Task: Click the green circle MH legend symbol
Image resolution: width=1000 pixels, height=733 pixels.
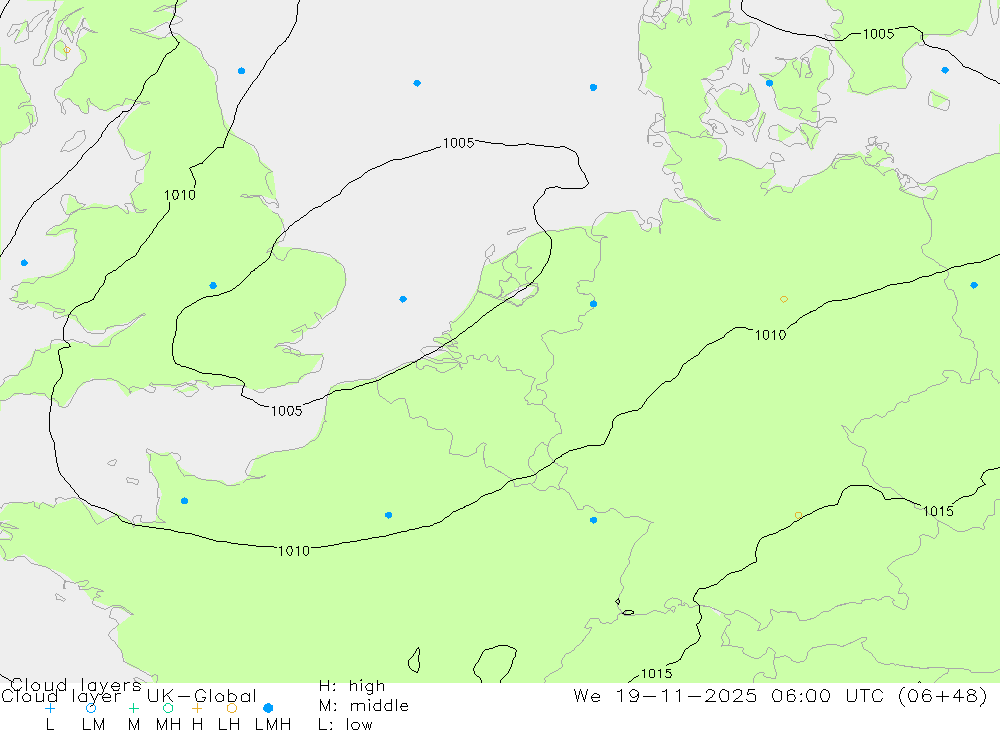Action: pos(168,708)
